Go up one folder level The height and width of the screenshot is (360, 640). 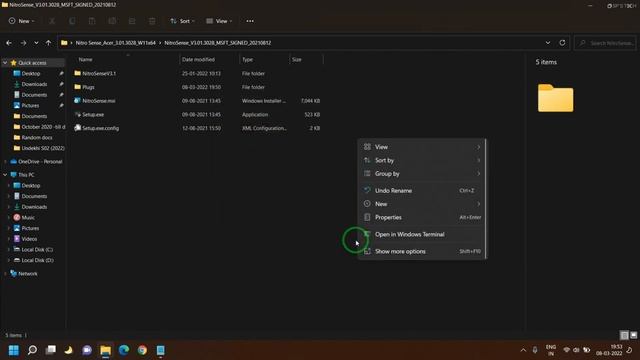[48, 43]
